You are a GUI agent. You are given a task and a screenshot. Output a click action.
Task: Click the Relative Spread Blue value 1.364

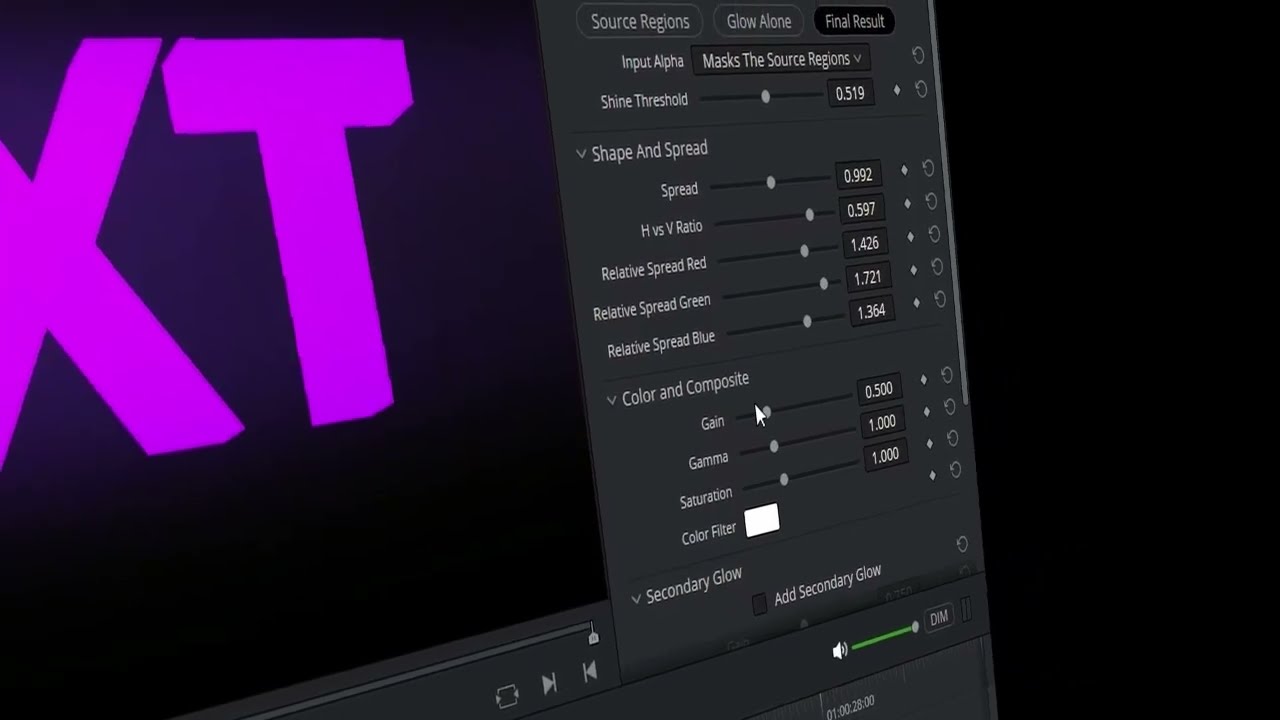pos(871,311)
